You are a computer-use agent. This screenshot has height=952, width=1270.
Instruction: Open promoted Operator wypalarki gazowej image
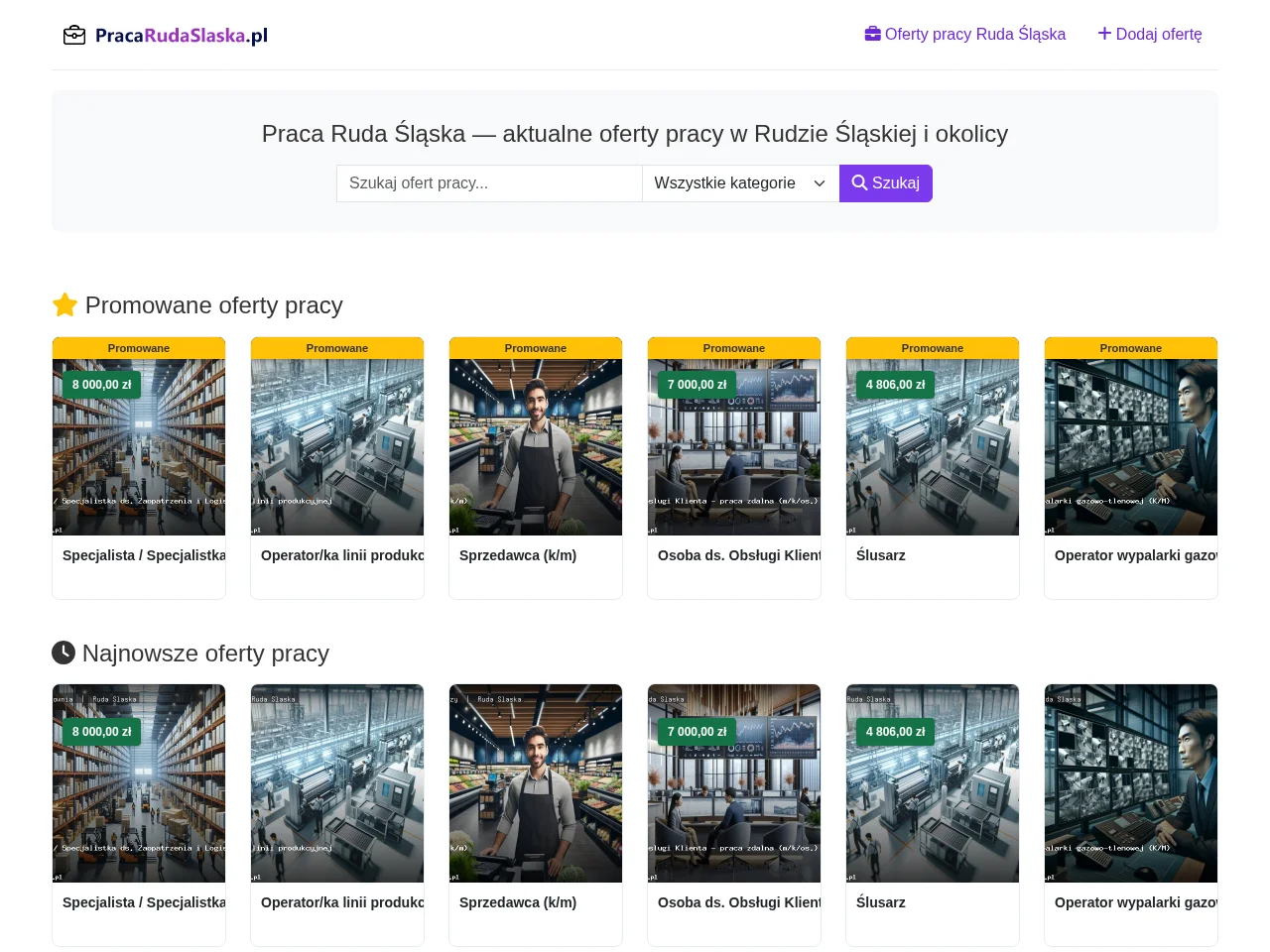(1131, 447)
